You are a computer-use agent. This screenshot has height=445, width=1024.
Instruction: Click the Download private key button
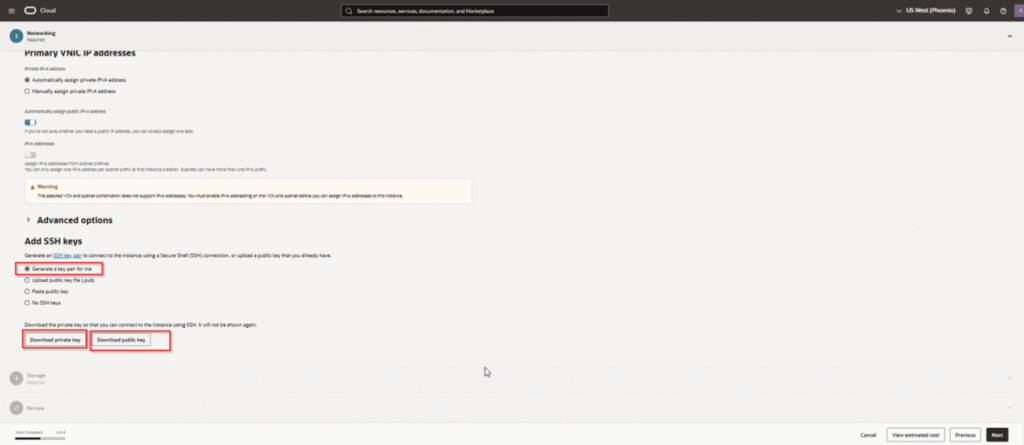coord(55,340)
